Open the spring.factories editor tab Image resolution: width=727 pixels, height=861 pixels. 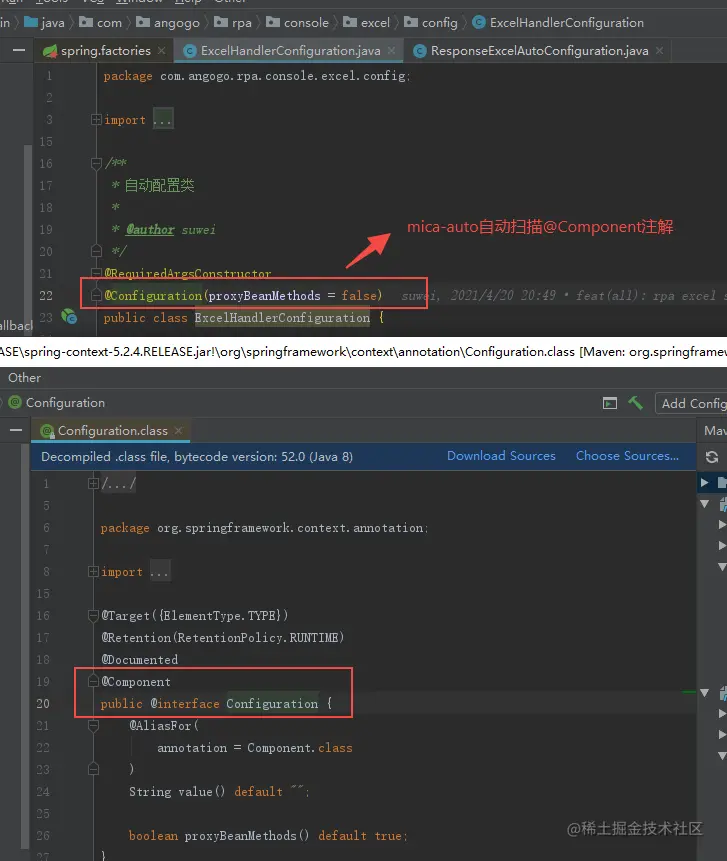click(104, 51)
